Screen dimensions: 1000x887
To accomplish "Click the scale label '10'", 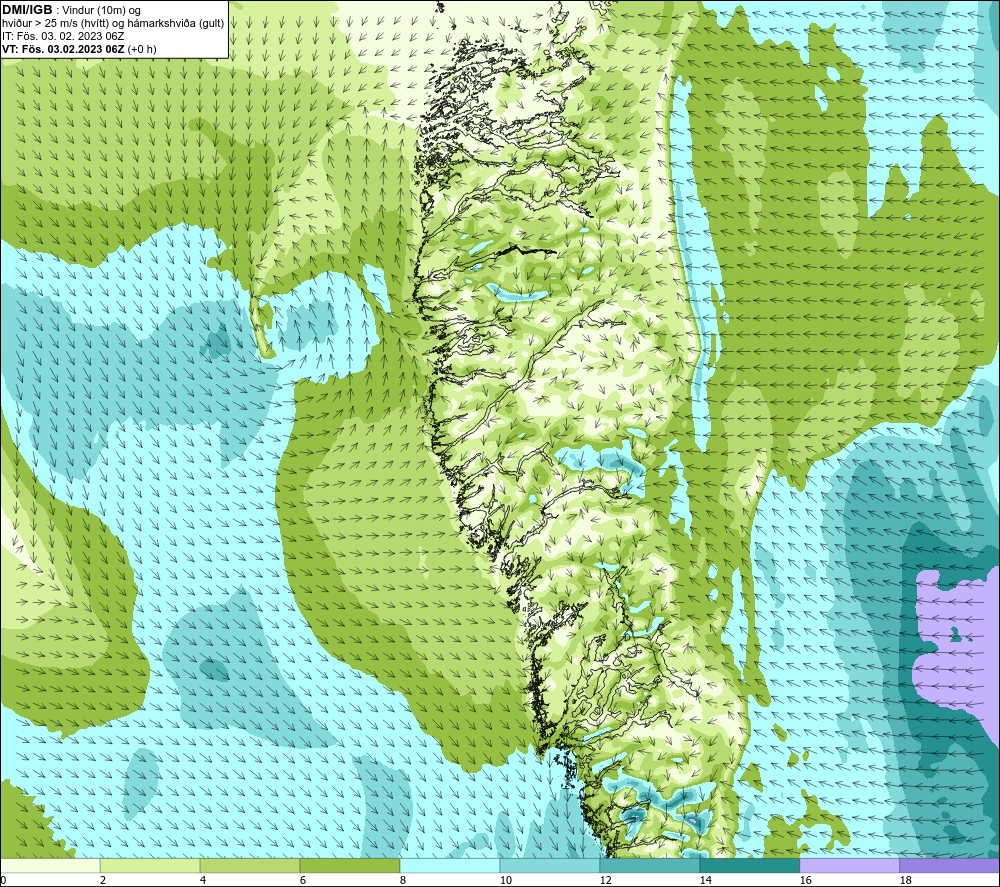I will click(505, 880).
